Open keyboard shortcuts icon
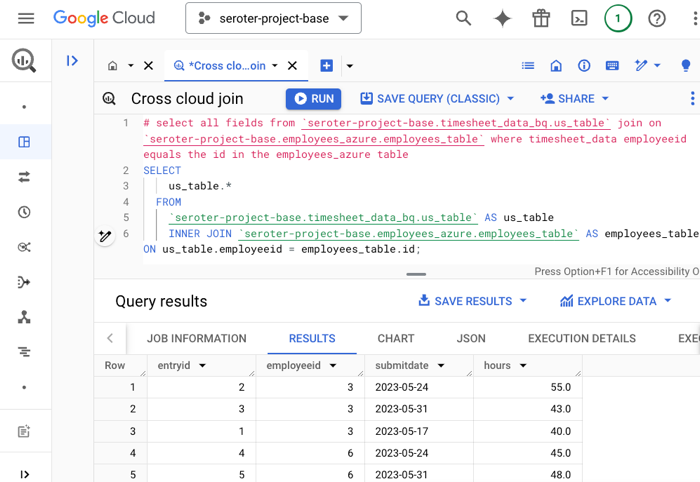The width and height of the screenshot is (700, 482). pyautogui.click(x=612, y=66)
